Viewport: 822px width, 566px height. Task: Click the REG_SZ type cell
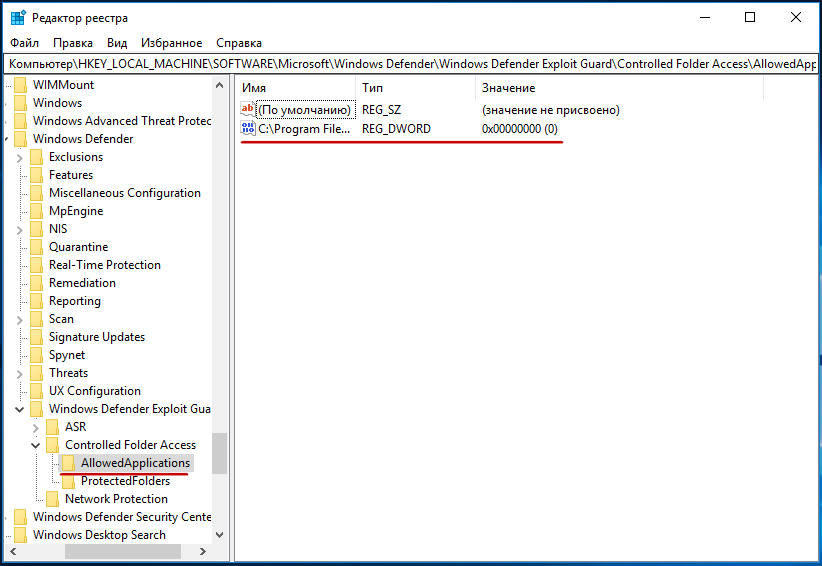[x=381, y=110]
